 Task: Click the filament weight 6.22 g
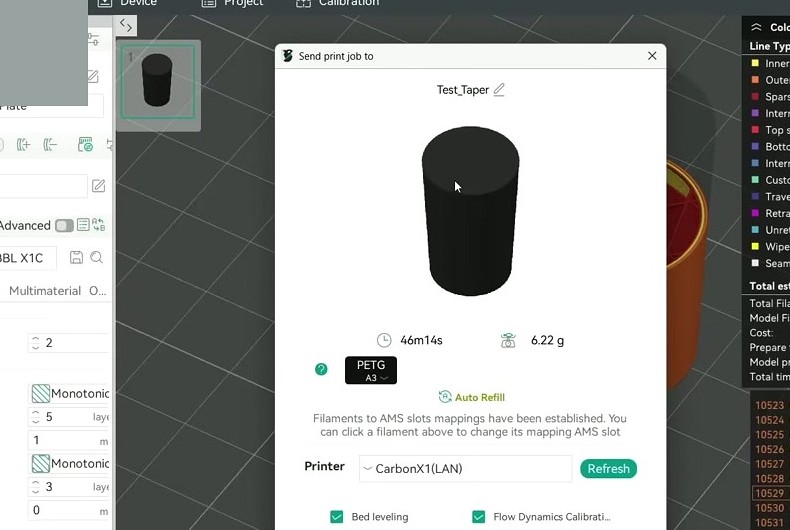point(547,340)
